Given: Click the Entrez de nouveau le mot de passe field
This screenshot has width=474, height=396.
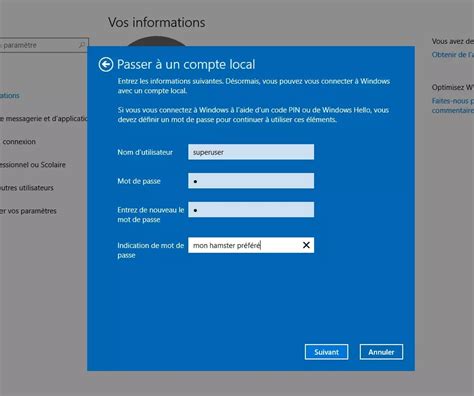Looking at the screenshot, I should pyautogui.click(x=251, y=209).
